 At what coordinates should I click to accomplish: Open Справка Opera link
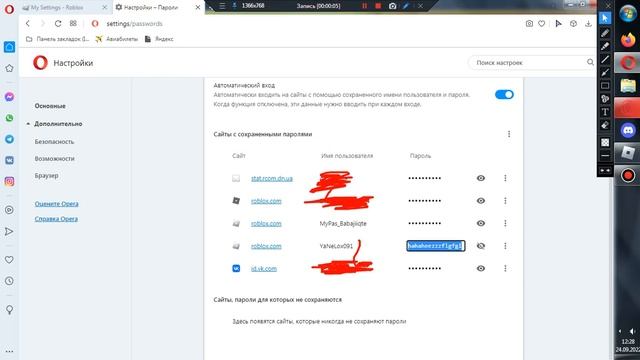click(x=56, y=219)
